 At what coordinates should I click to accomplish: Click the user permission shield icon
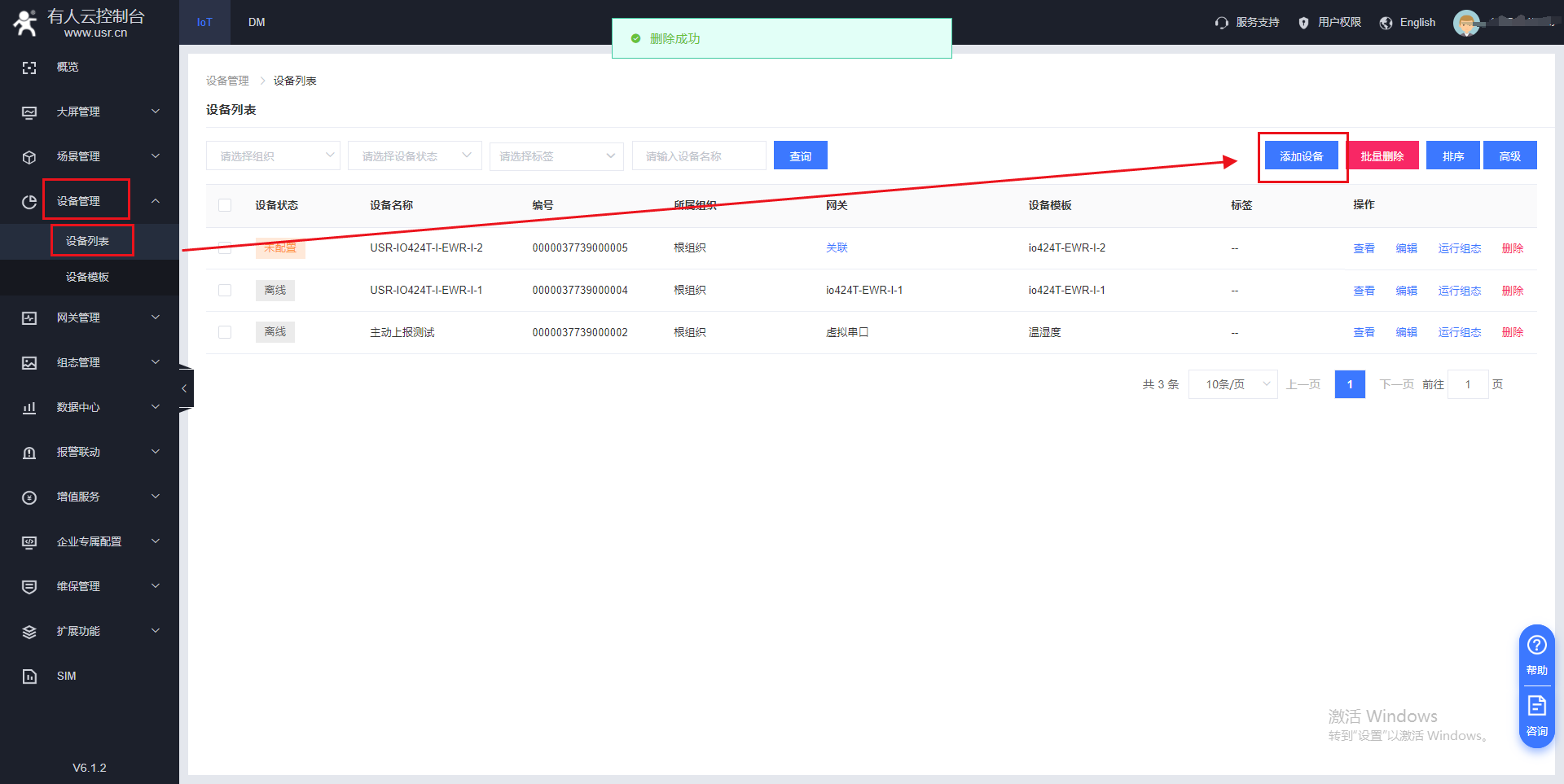1303,23
